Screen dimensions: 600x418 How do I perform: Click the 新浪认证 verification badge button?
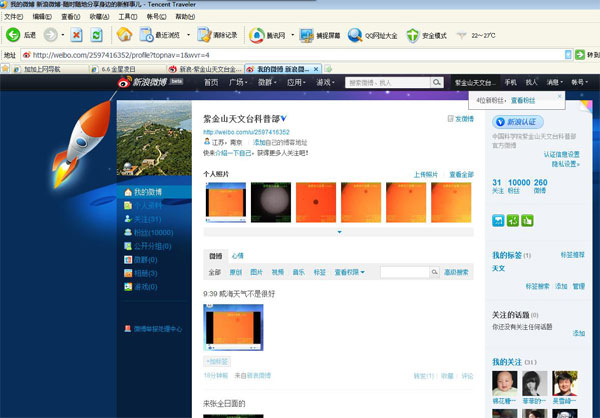pos(522,120)
